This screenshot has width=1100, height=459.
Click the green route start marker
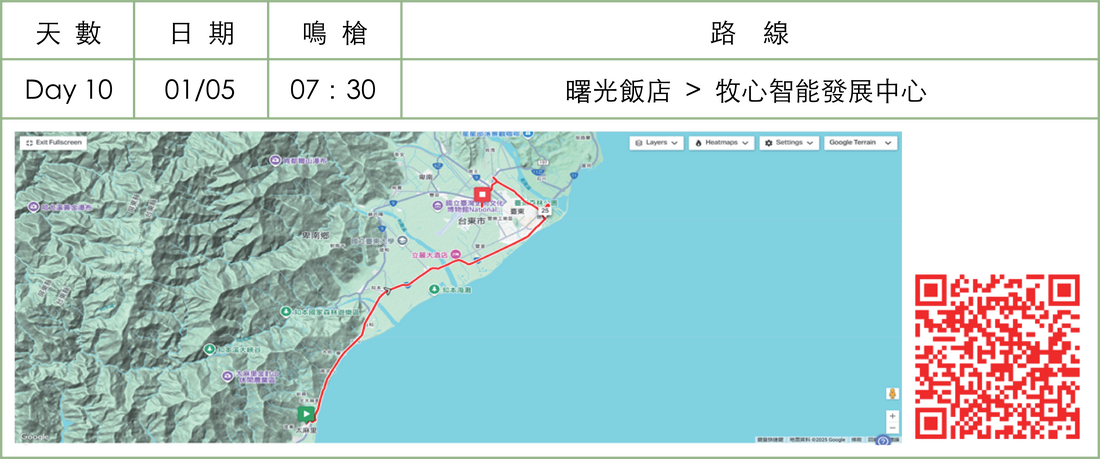pos(305,413)
